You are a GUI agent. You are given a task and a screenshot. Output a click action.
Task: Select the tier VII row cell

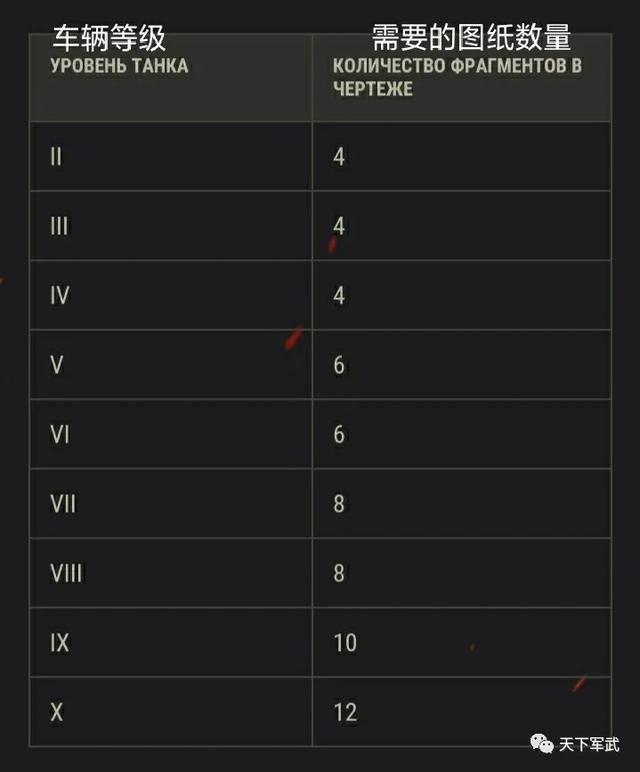point(171,504)
